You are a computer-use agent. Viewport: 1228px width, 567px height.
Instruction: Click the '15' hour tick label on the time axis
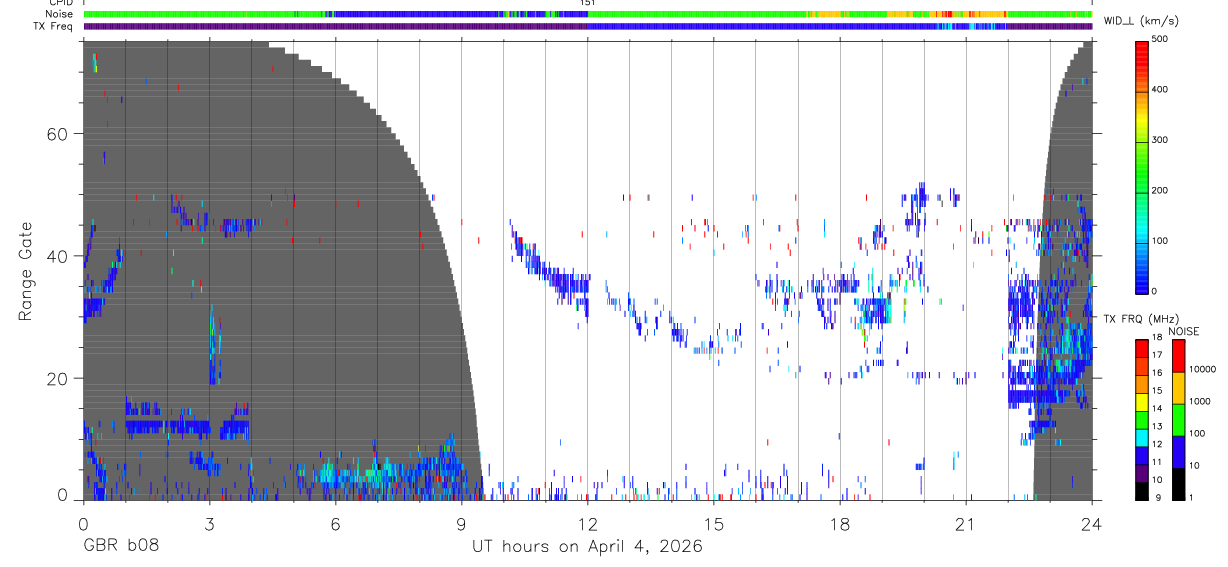pos(713,524)
